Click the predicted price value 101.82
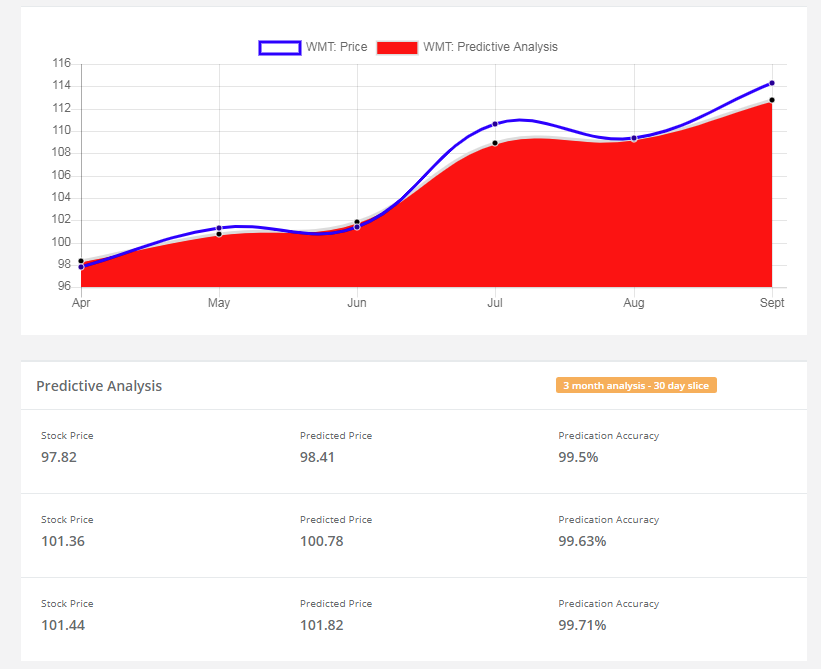The width and height of the screenshot is (821, 669). pyautogui.click(x=321, y=625)
